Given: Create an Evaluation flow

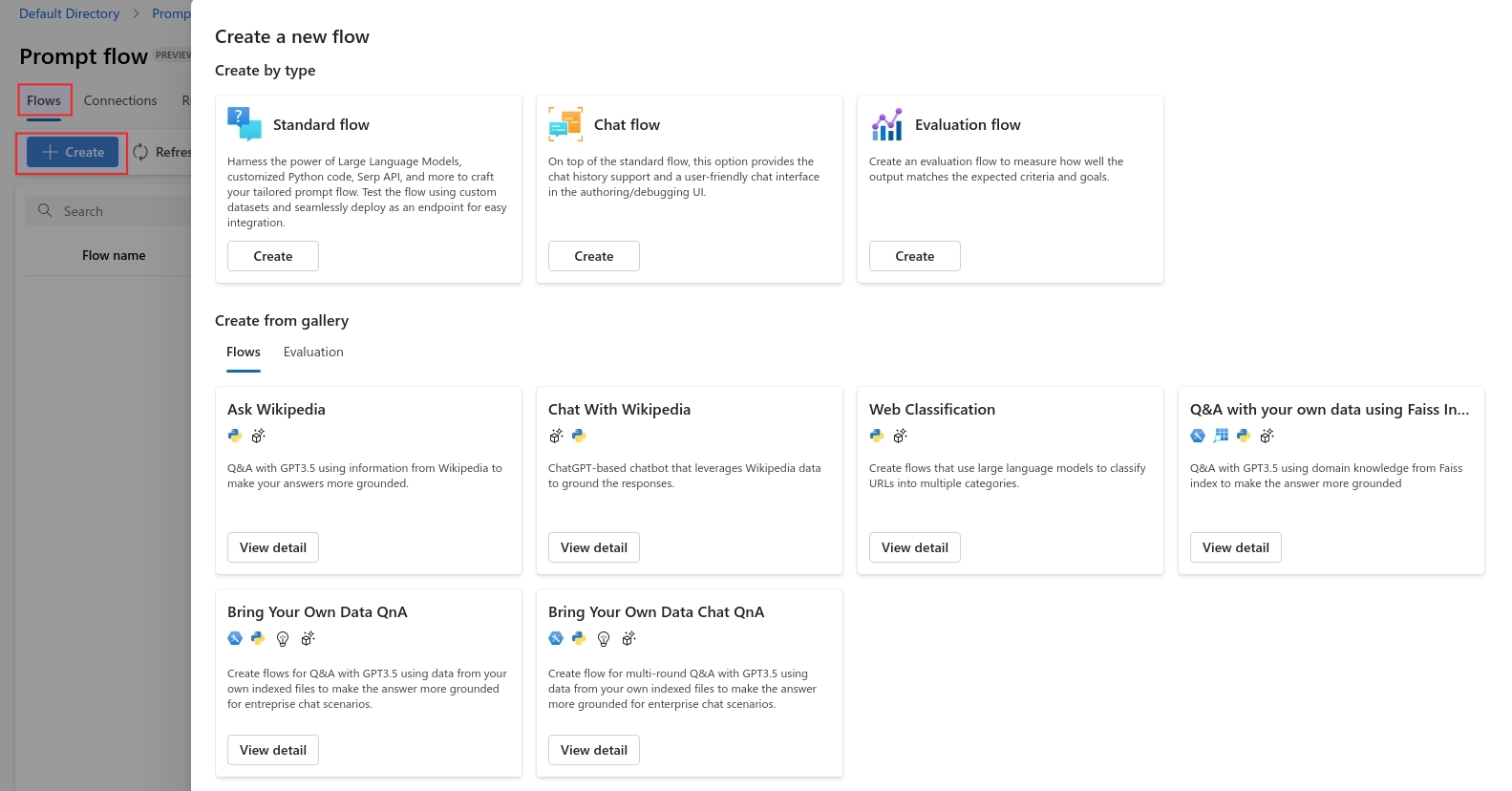Looking at the screenshot, I should pos(915,256).
